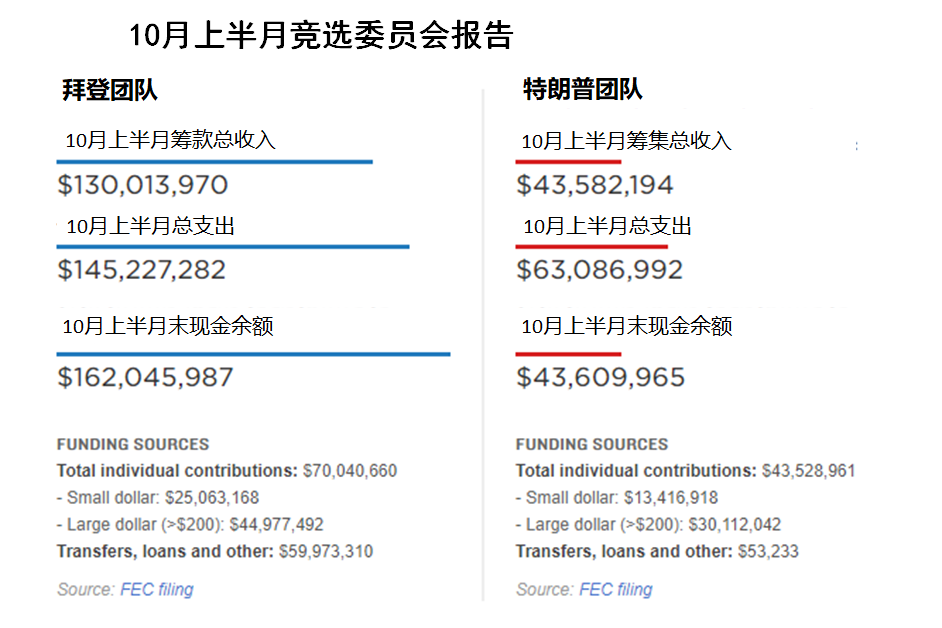Image resolution: width=942 pixels, height=628 pixels.
Task: Open the FEC filing link under Trump team
Action: (616, 590)
